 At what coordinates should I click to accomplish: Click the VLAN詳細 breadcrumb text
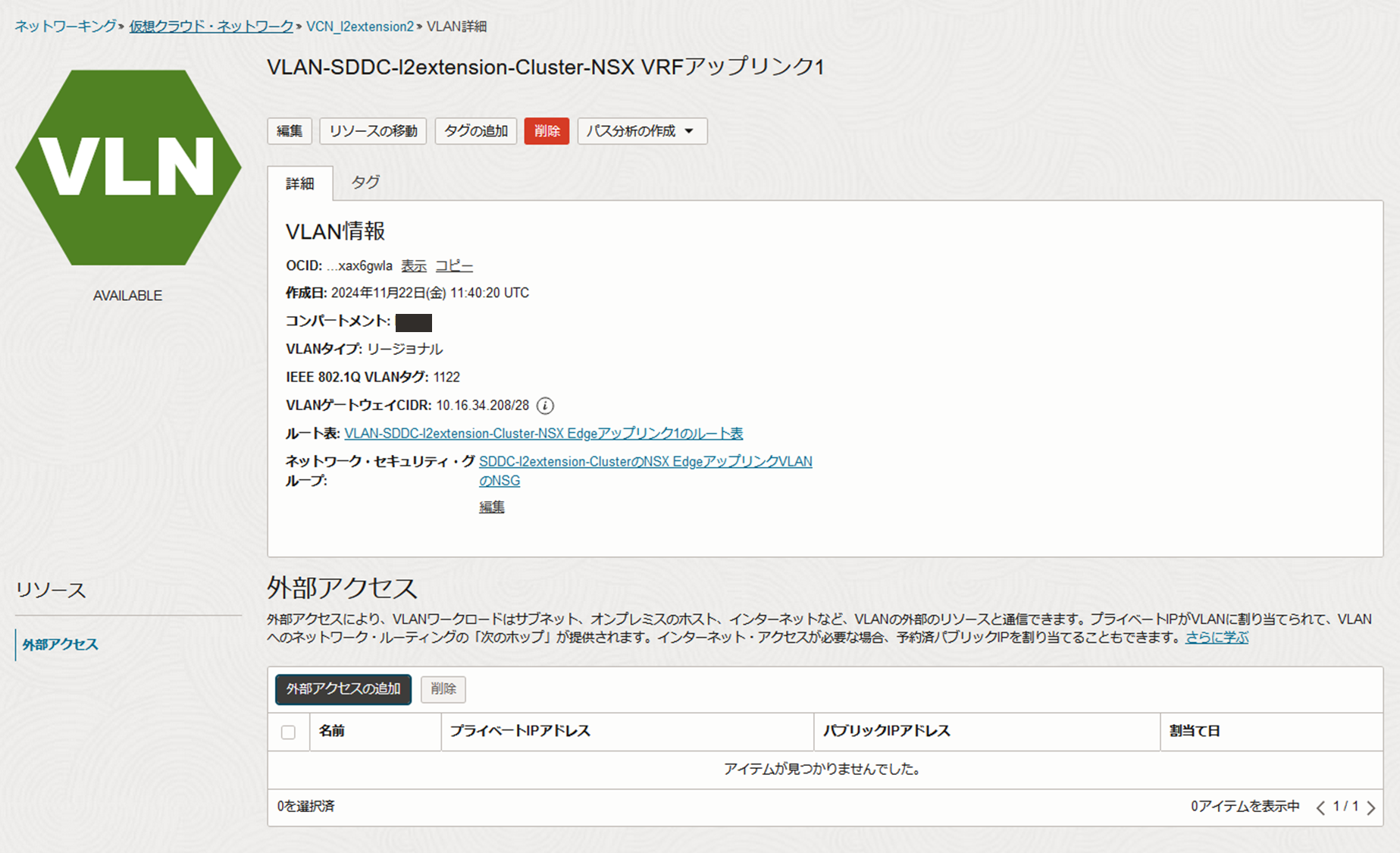point(456,27)
